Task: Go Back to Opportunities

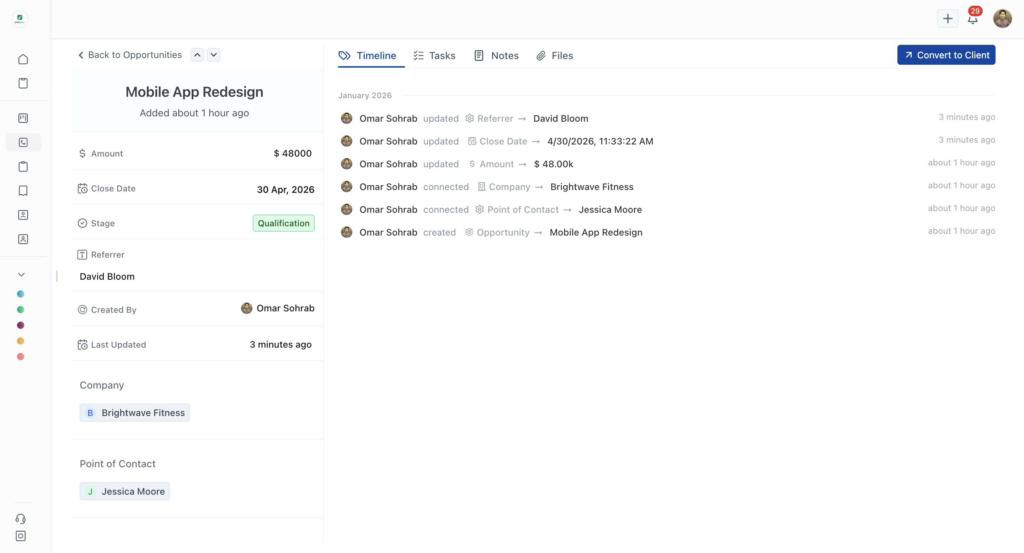Action: tap(129, 55)
